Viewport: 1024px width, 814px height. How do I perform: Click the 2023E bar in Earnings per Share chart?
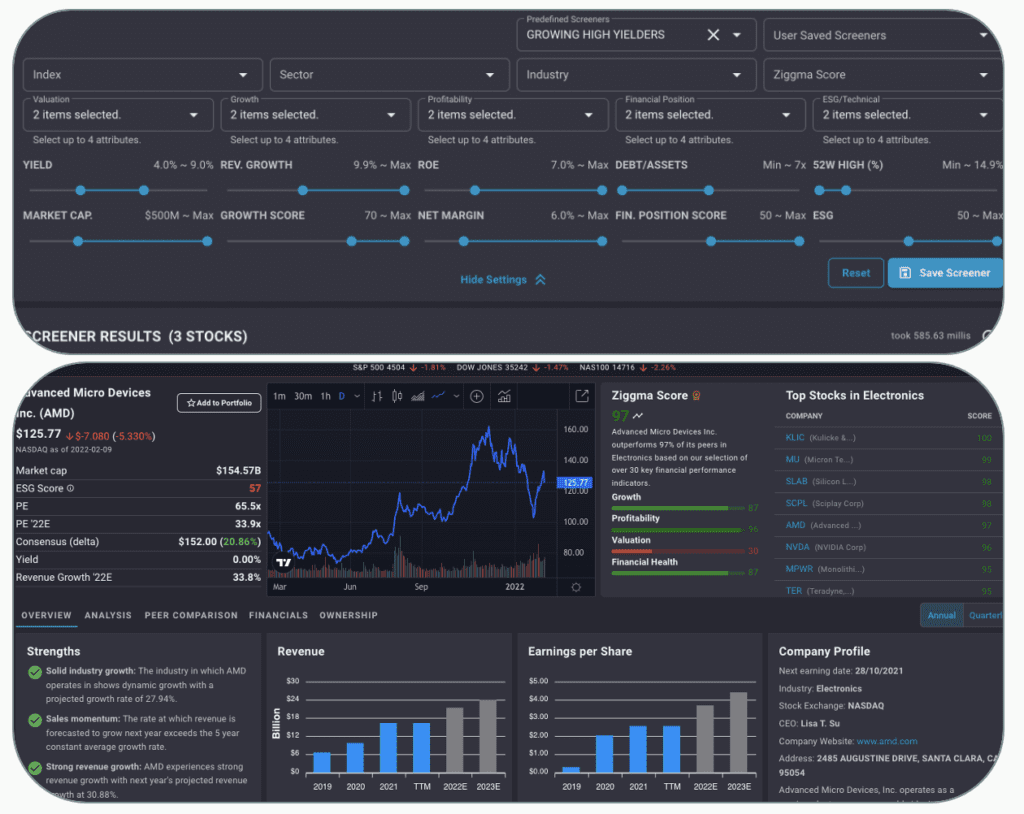coord(739,732)
